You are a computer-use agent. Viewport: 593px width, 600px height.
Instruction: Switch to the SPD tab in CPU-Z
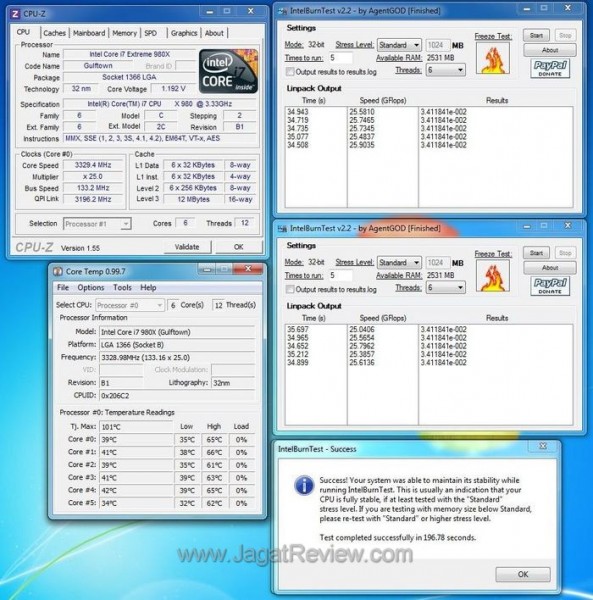[x=151, y=33]
